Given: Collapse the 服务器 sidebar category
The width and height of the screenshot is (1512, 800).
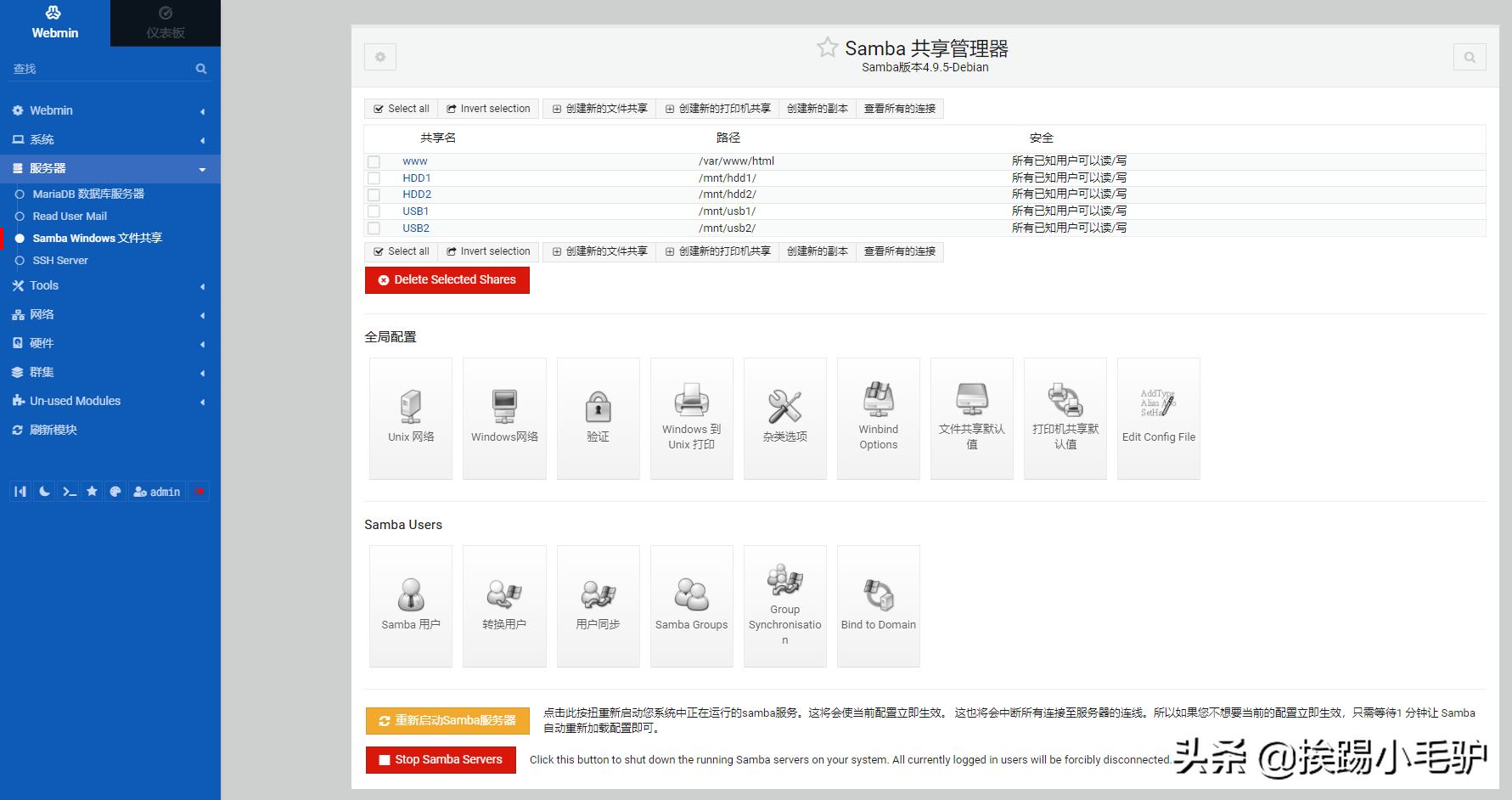Looking at the screenshot, I should pyautogui.click(x=110, y=168).
